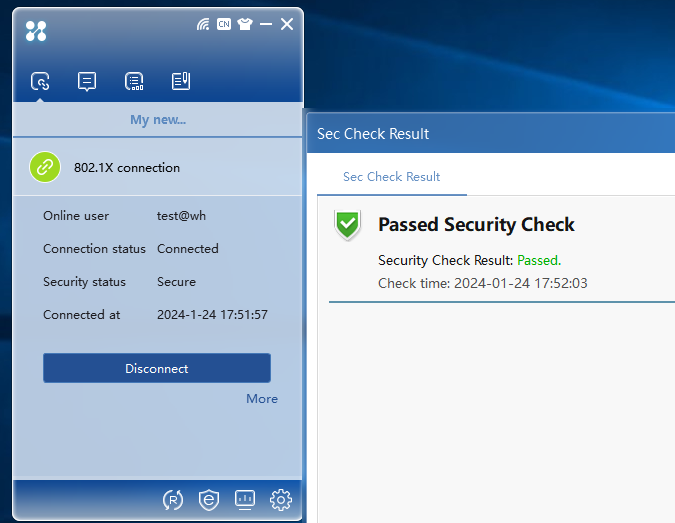
Task: Expand details via the More link
Action: pyautogui.click(x=262, y=399)
